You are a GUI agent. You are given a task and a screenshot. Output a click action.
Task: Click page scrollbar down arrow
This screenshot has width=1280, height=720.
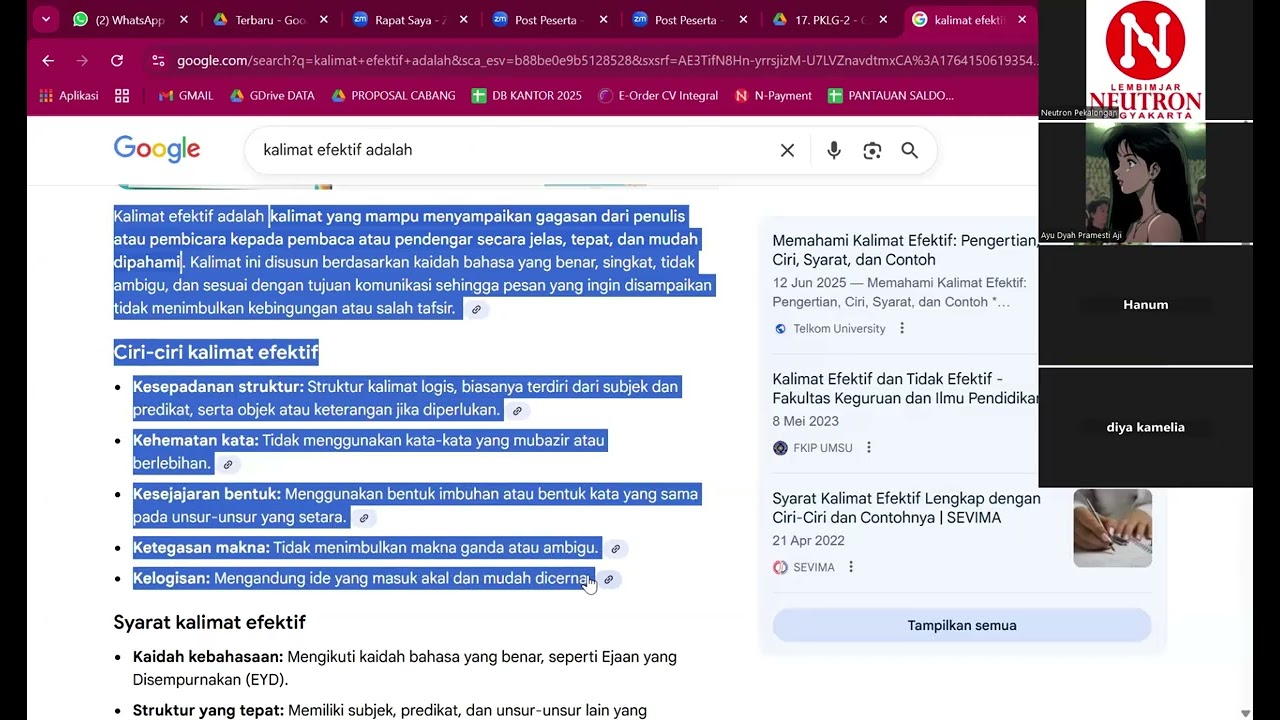(1245, 713)
